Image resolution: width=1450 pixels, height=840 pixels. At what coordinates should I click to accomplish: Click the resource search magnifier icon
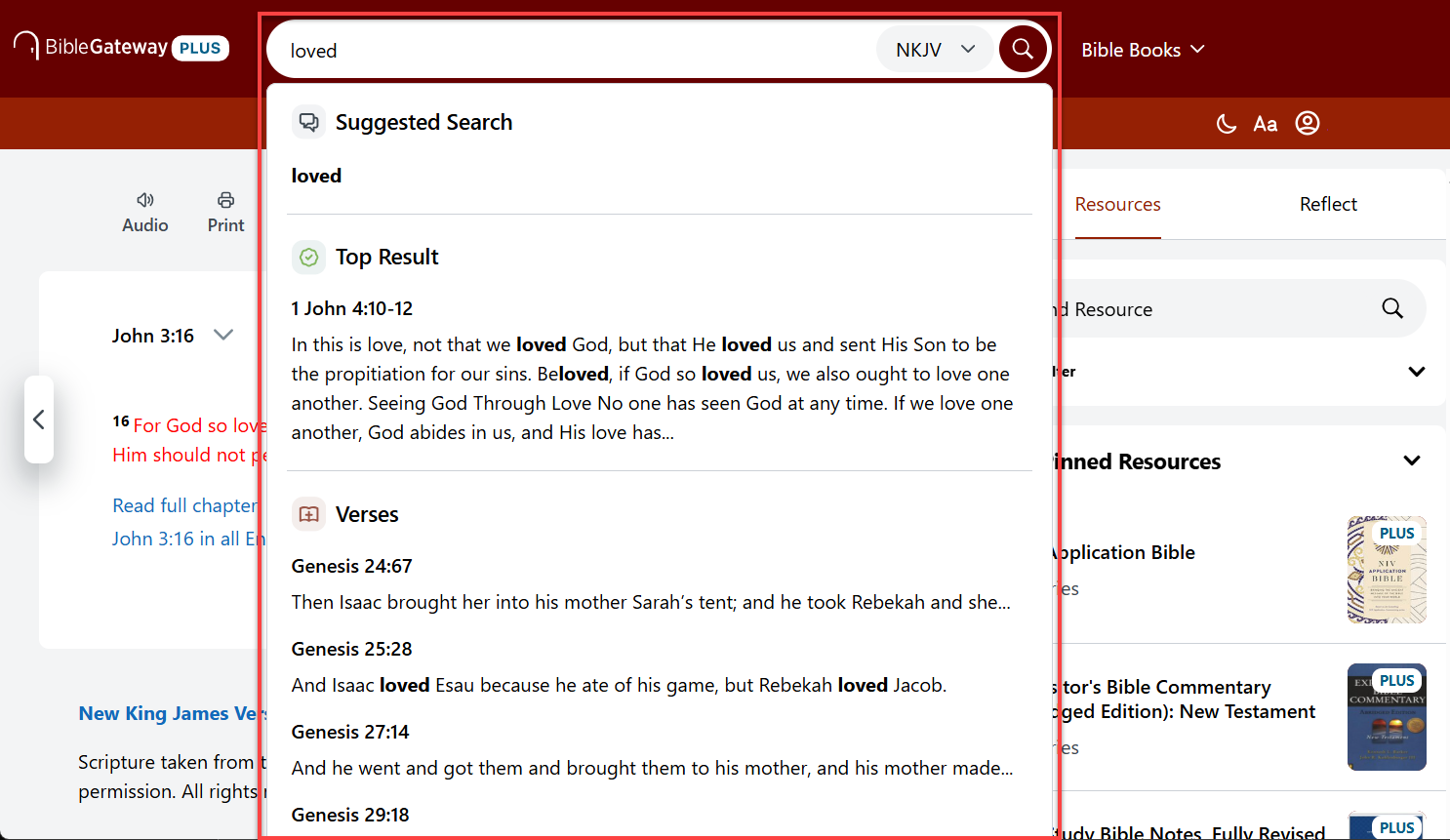[1392, 308]
